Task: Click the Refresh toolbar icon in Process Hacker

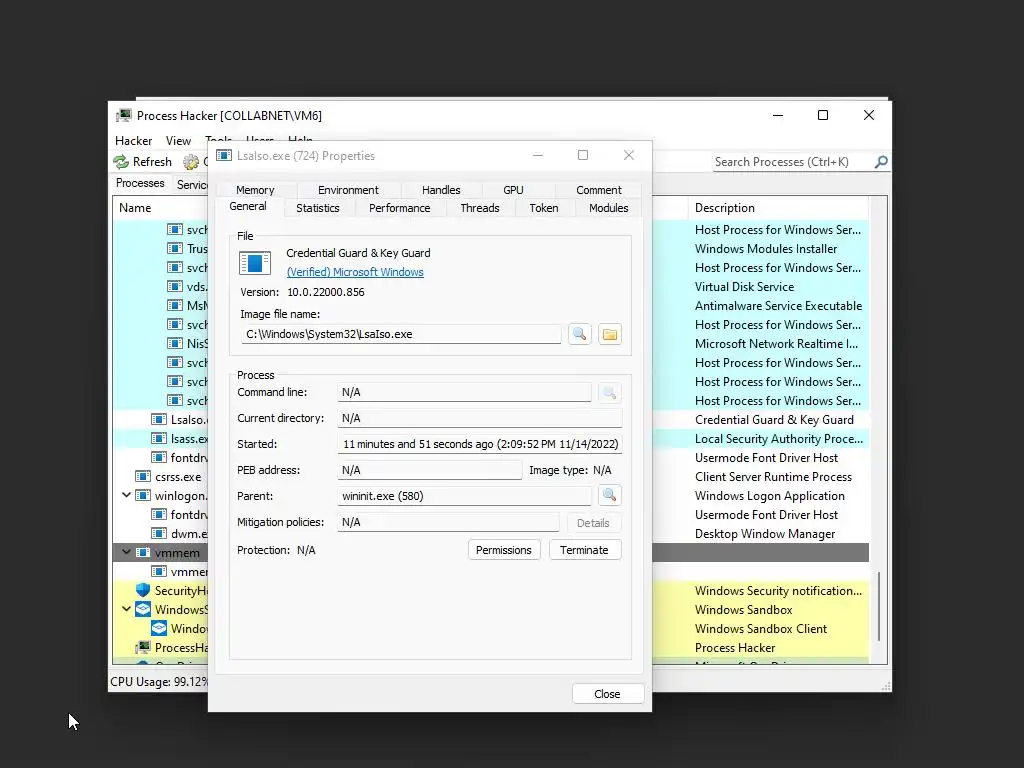Action: pos(121,162)
